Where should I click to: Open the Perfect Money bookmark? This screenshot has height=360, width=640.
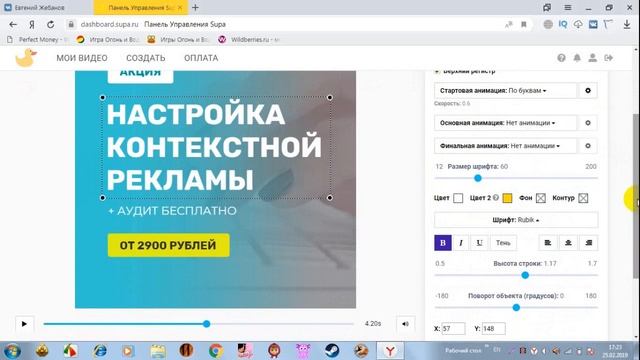click(x=37, y=40)
